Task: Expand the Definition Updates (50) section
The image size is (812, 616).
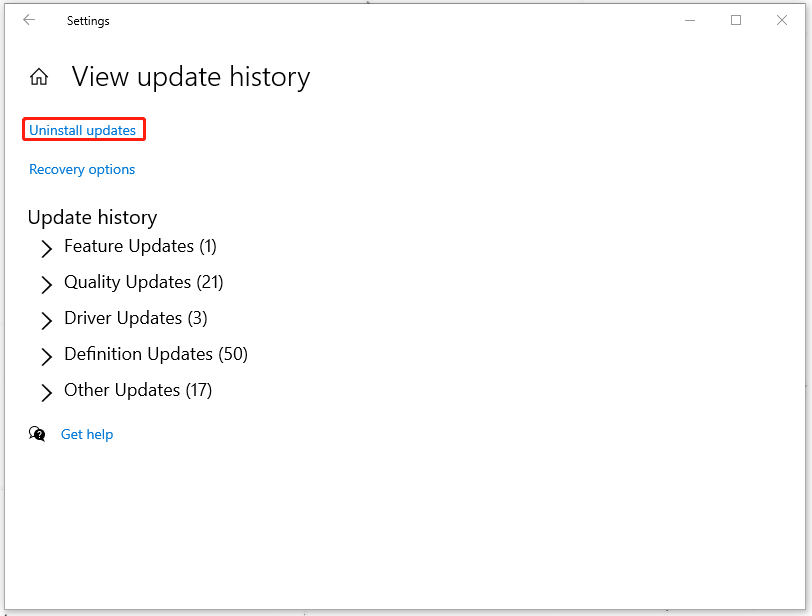Action: (x=156, y=355)
